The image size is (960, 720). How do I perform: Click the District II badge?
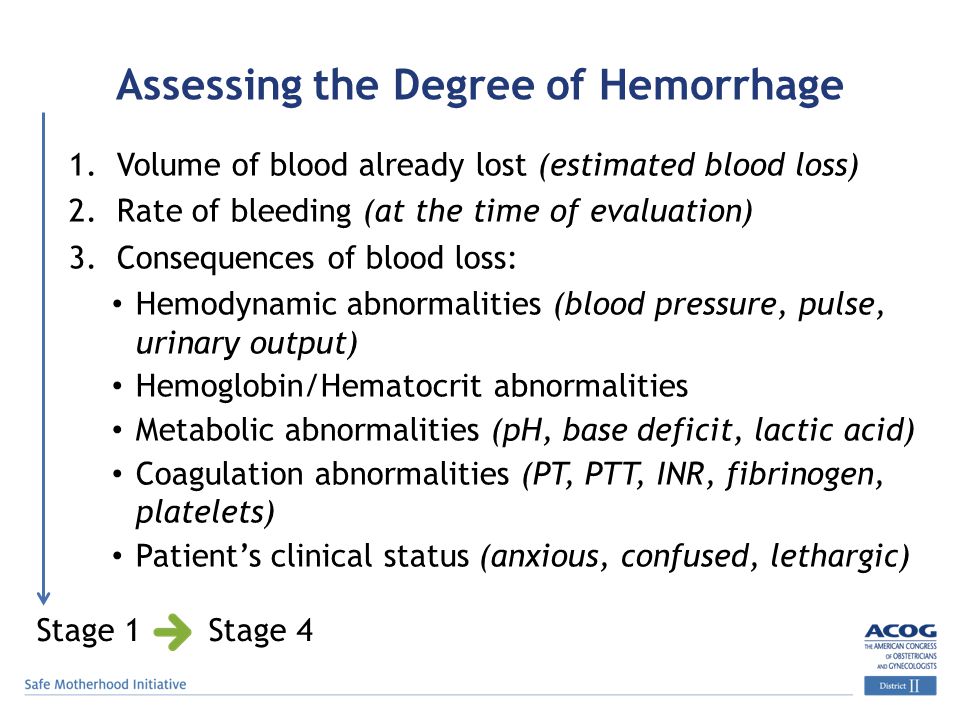pyautogui.click(x=900, y=686)
